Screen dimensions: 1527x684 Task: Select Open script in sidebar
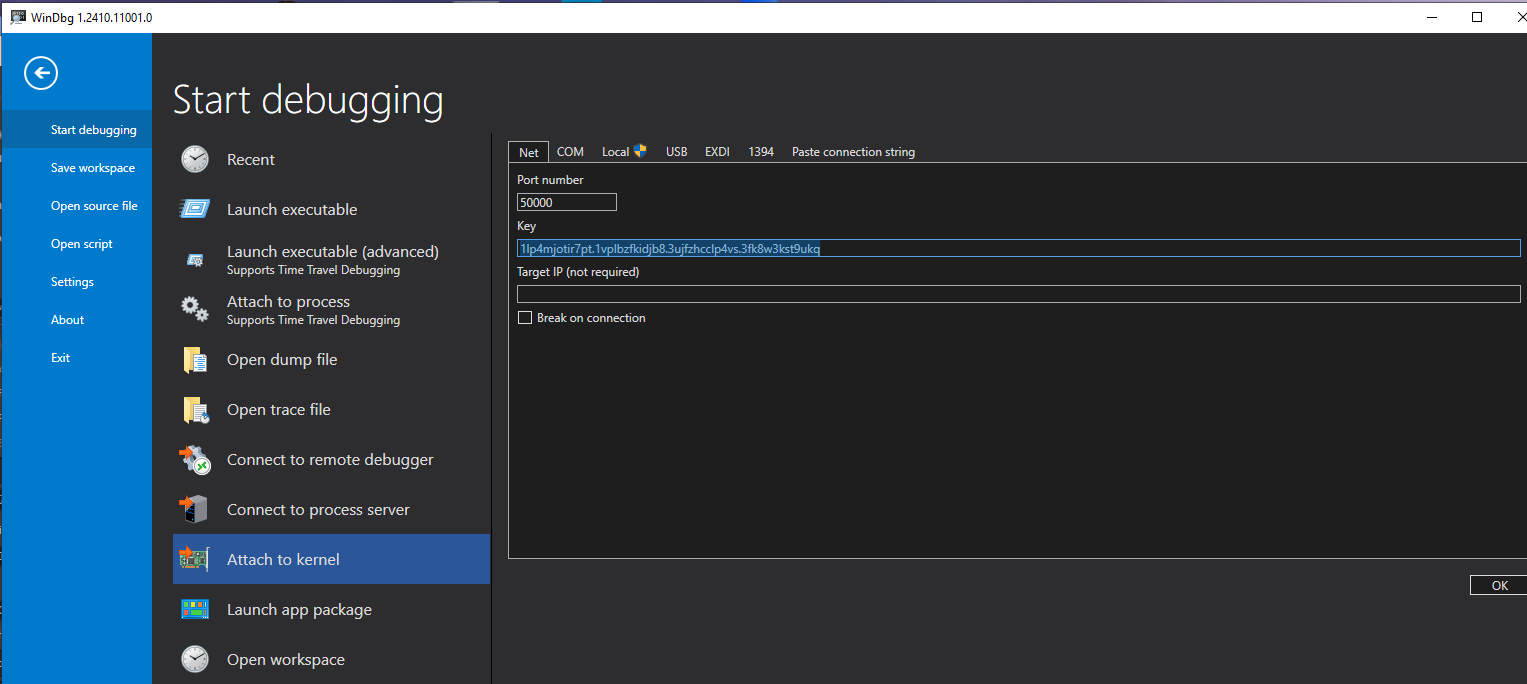(x=77, y=244)
